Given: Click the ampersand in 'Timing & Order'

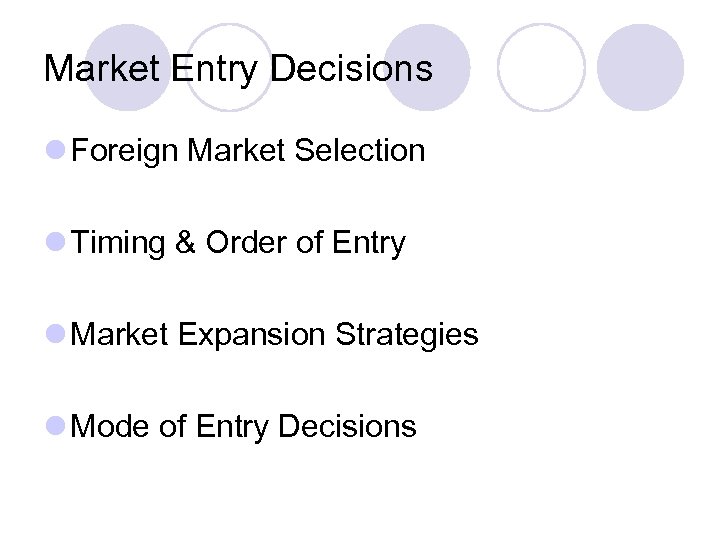Looking at the screenshot, I should tap(185, 243).
